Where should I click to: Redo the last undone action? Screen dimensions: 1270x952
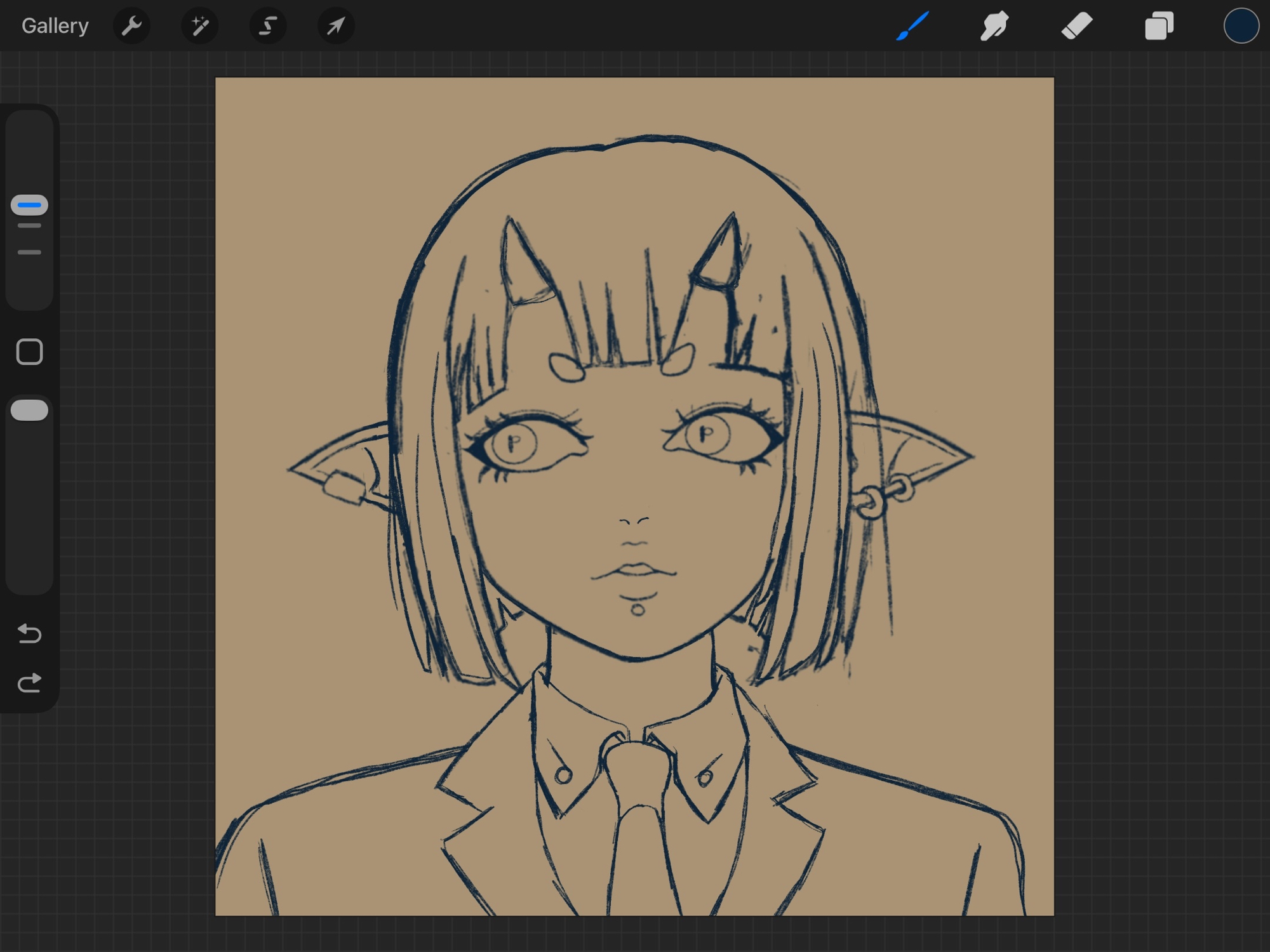[x=29, y=684]
